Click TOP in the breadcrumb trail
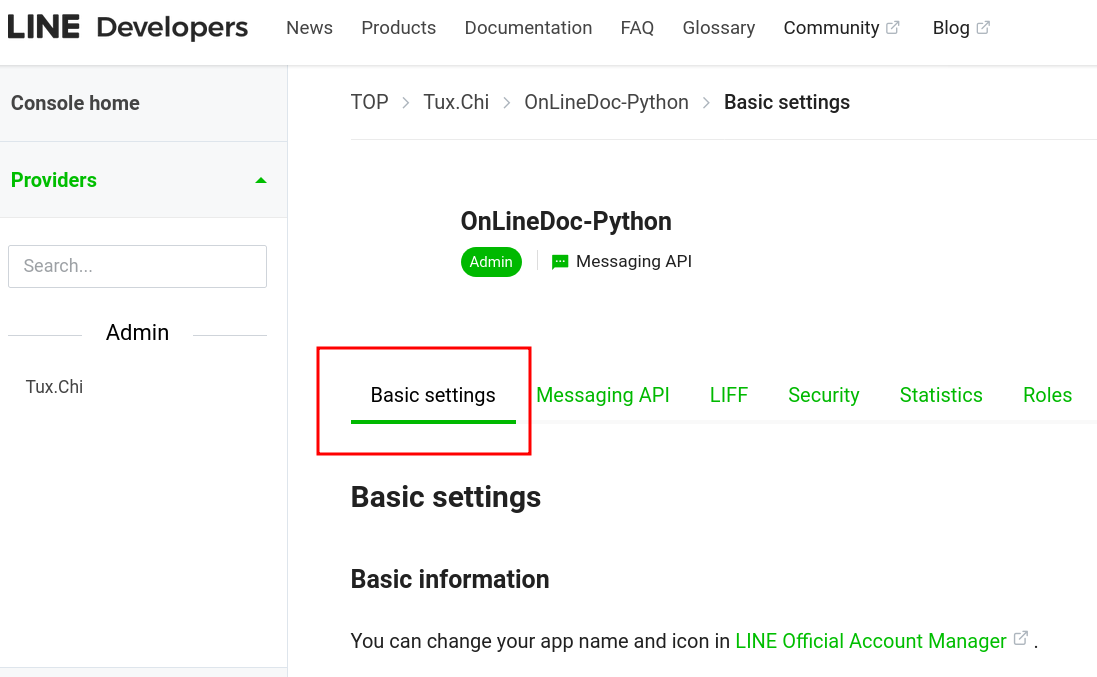 coord(369,102)
